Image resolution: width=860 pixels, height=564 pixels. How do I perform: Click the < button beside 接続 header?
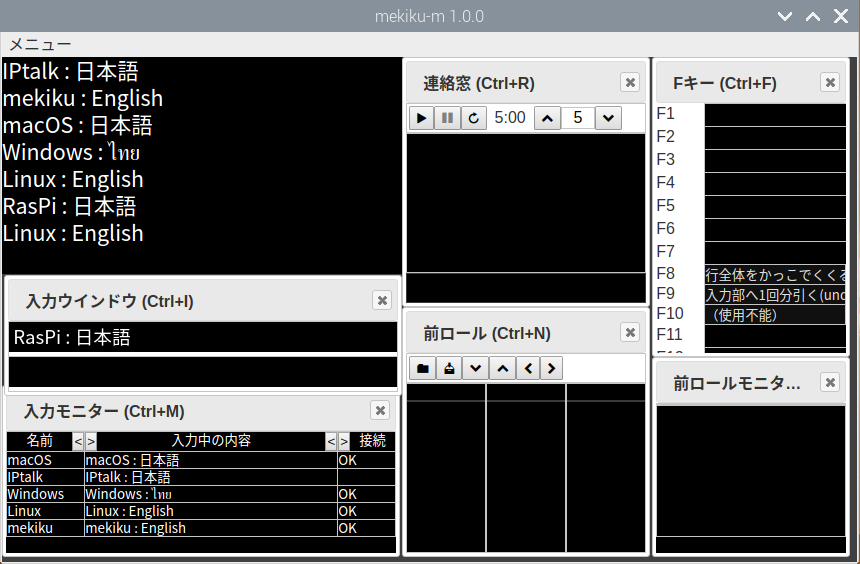tap(331, 441)
